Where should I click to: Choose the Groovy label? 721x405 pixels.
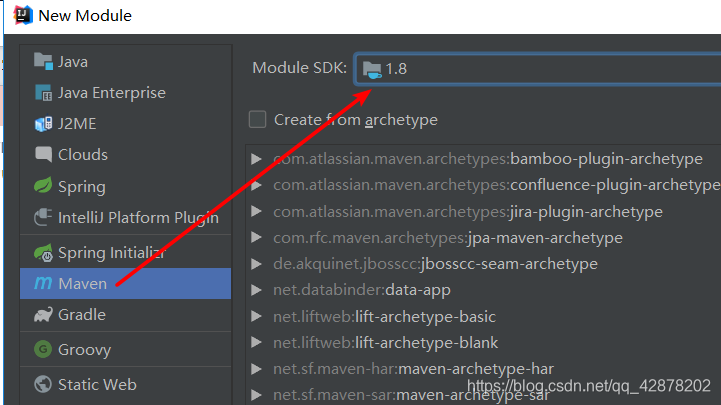tap(85, 350)
